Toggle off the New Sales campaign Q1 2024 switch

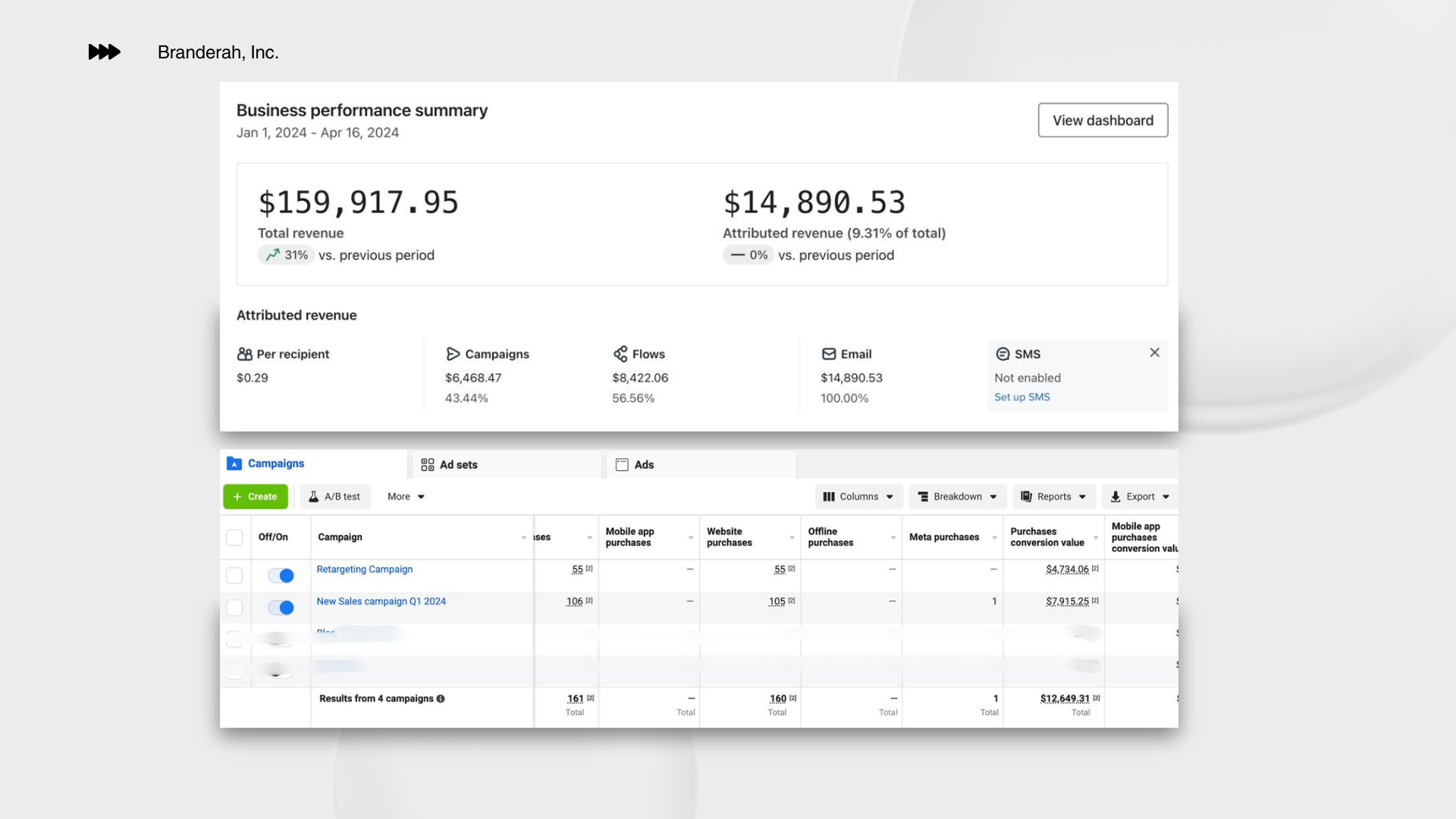281,607
